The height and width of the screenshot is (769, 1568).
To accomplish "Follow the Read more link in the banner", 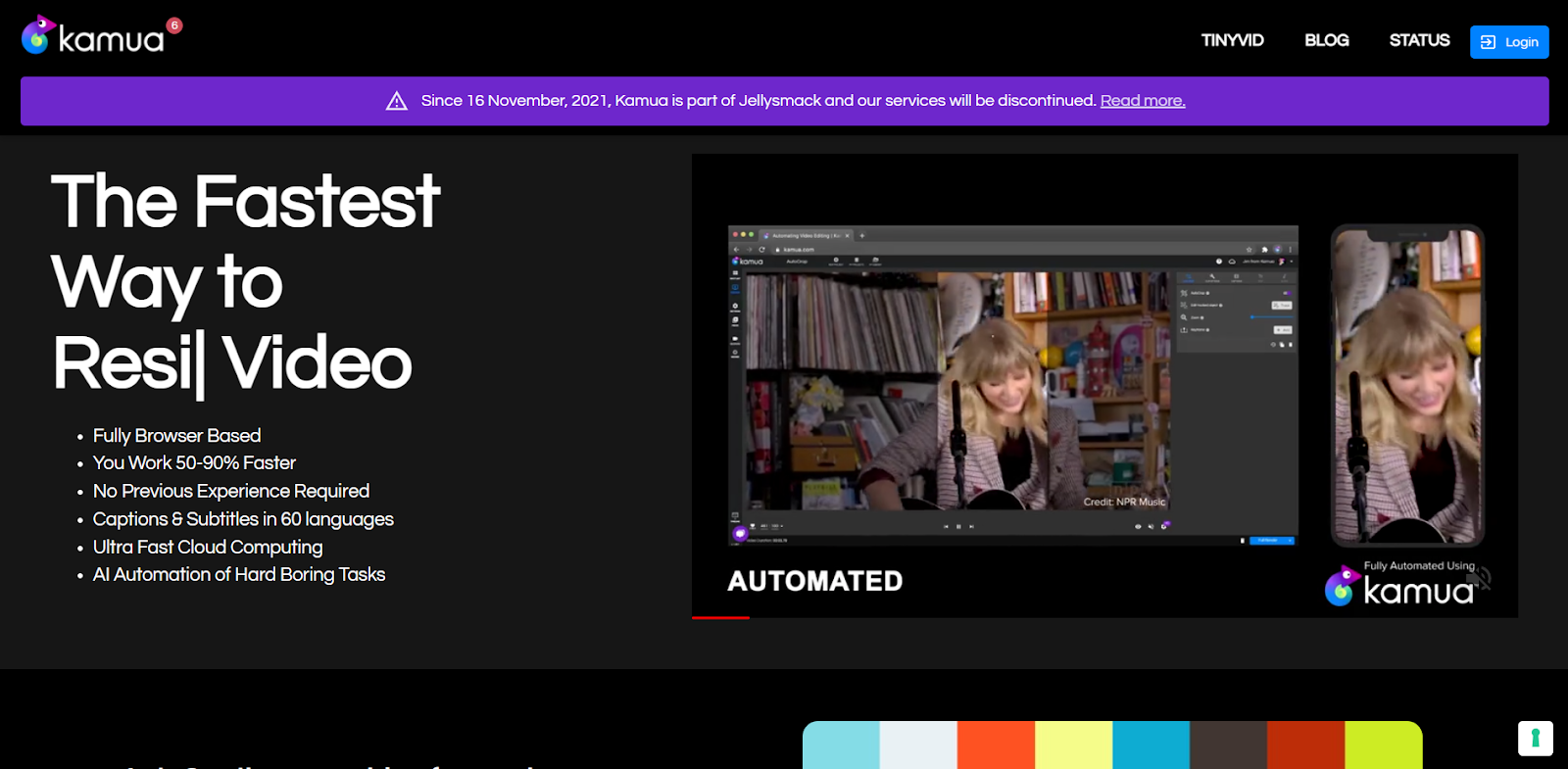I will tap(1143, 101).
